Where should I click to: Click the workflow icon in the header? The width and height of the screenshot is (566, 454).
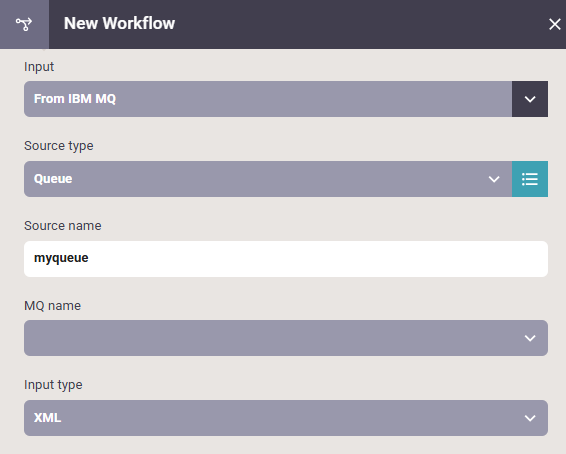pos(24,24)
